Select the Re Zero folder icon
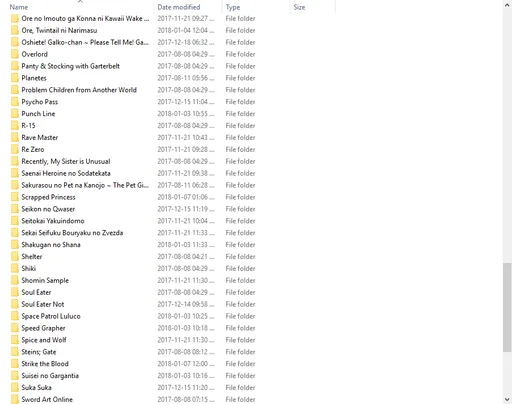This screenshot has width=512, height=404. 15,149
